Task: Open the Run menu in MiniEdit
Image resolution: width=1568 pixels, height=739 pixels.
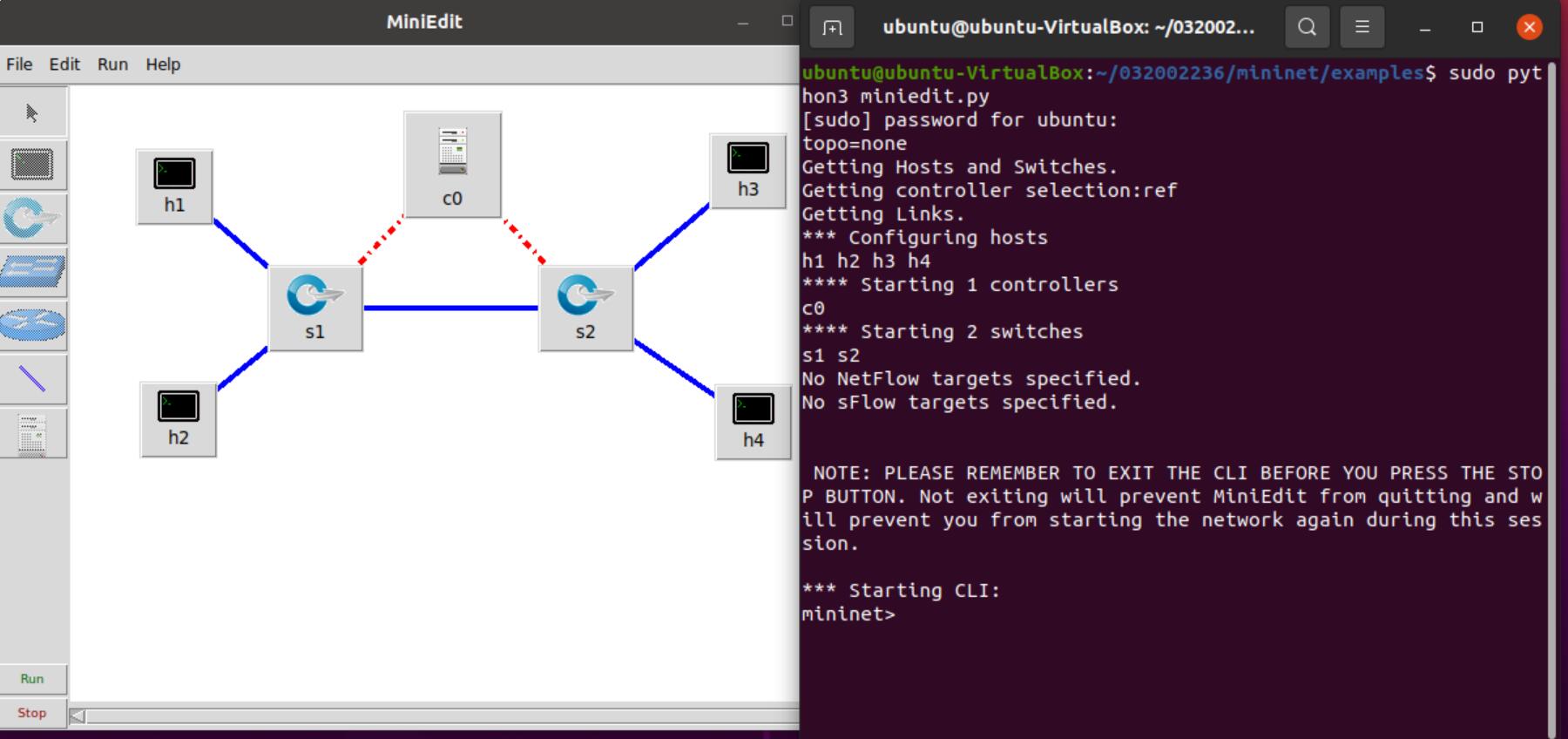Action: (112, 64)
